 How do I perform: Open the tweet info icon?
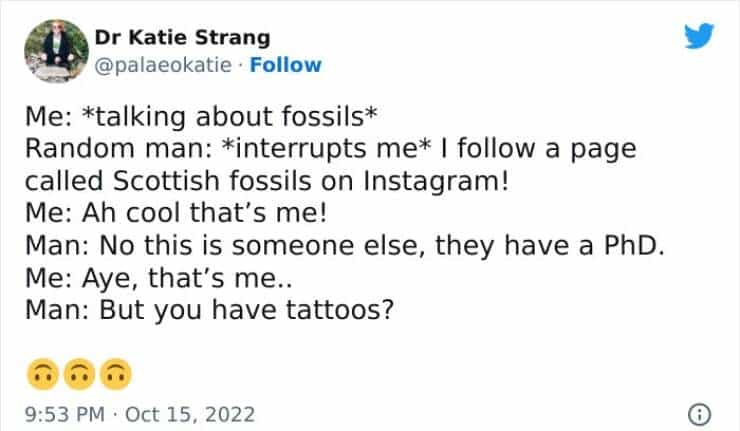point(701,413)
